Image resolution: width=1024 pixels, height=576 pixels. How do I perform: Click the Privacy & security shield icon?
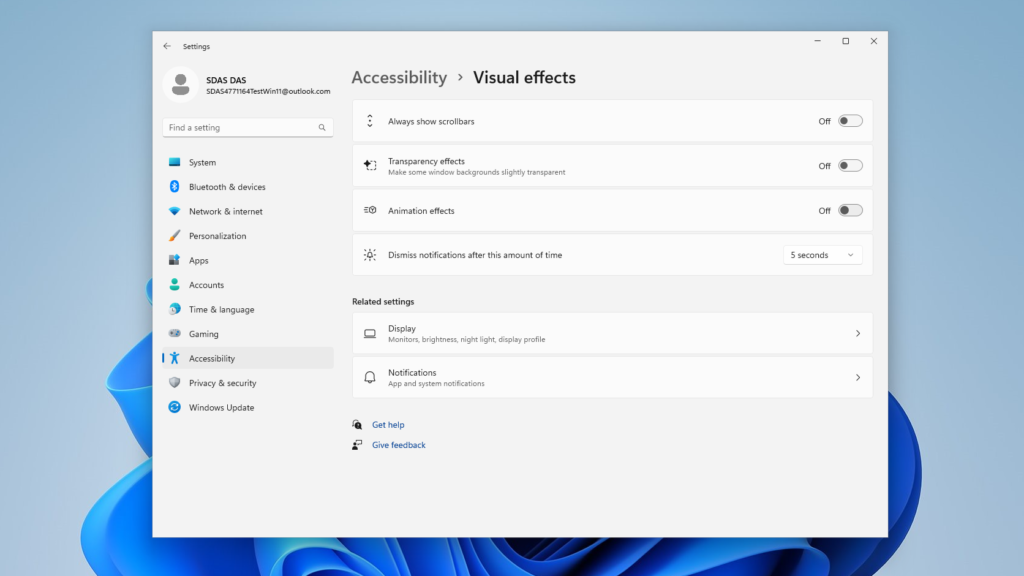point(174,383)
